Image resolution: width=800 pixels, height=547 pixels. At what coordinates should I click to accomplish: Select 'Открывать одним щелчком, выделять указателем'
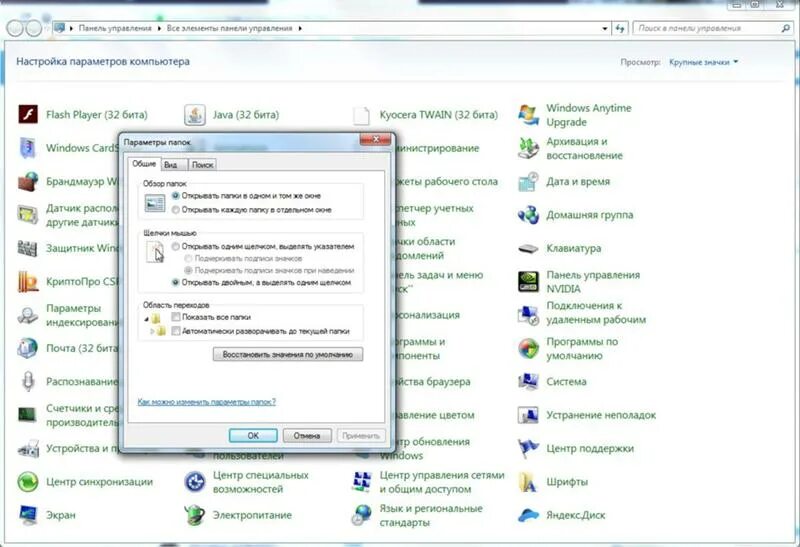tap(176, 246)
